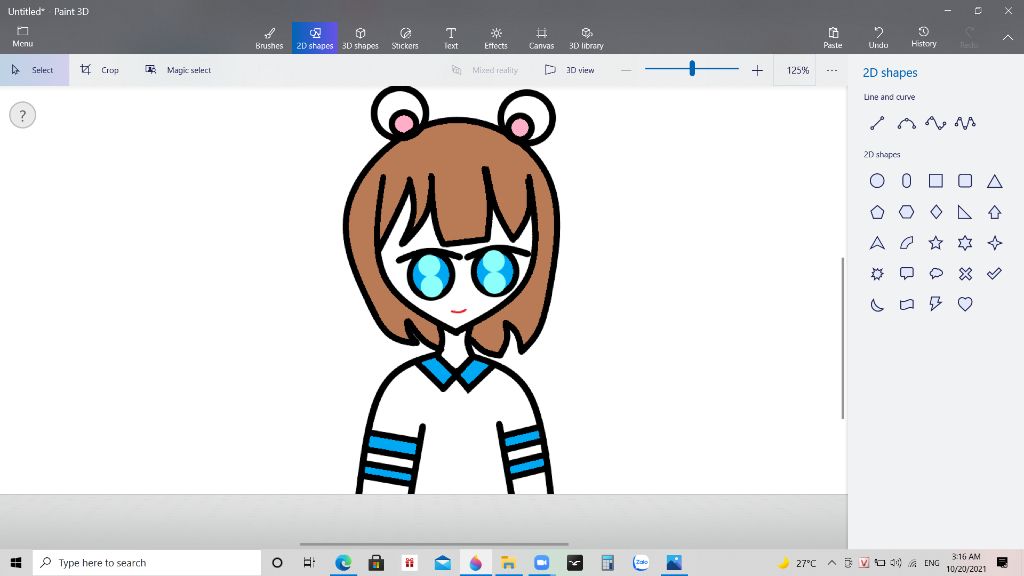Select the 3-point curve tool
This screenshot has width=1024, height=576.
coord(906,123)
